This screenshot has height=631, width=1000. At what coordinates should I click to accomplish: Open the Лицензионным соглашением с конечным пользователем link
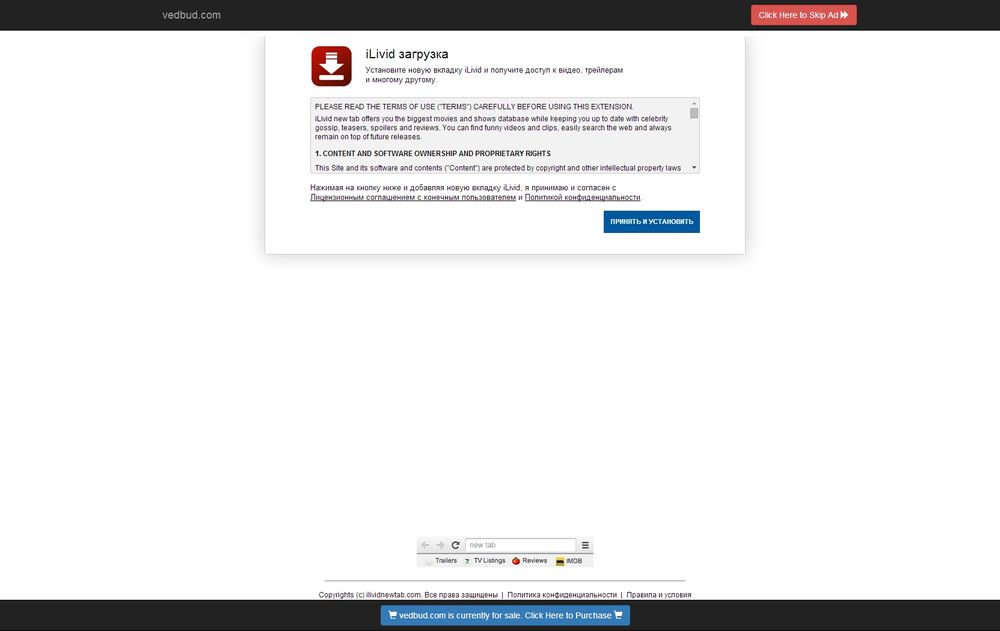[413, 198]
